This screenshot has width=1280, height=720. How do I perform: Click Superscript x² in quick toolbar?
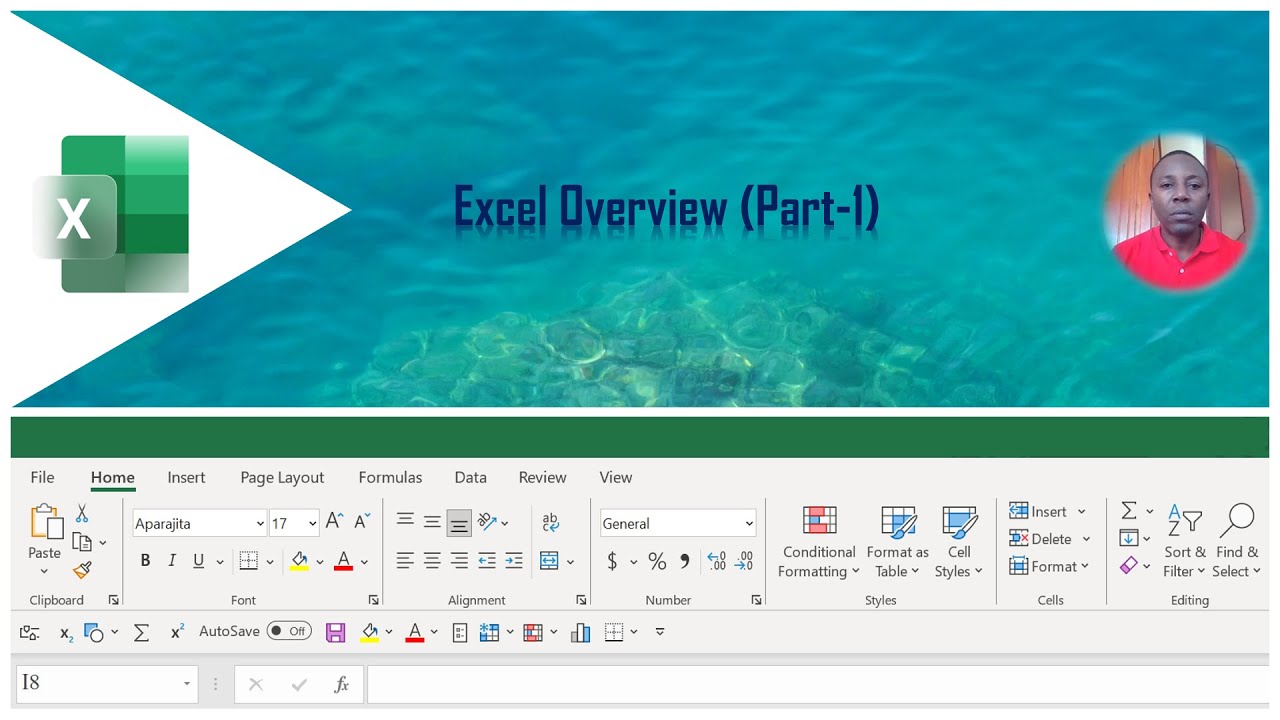[177, 631]
